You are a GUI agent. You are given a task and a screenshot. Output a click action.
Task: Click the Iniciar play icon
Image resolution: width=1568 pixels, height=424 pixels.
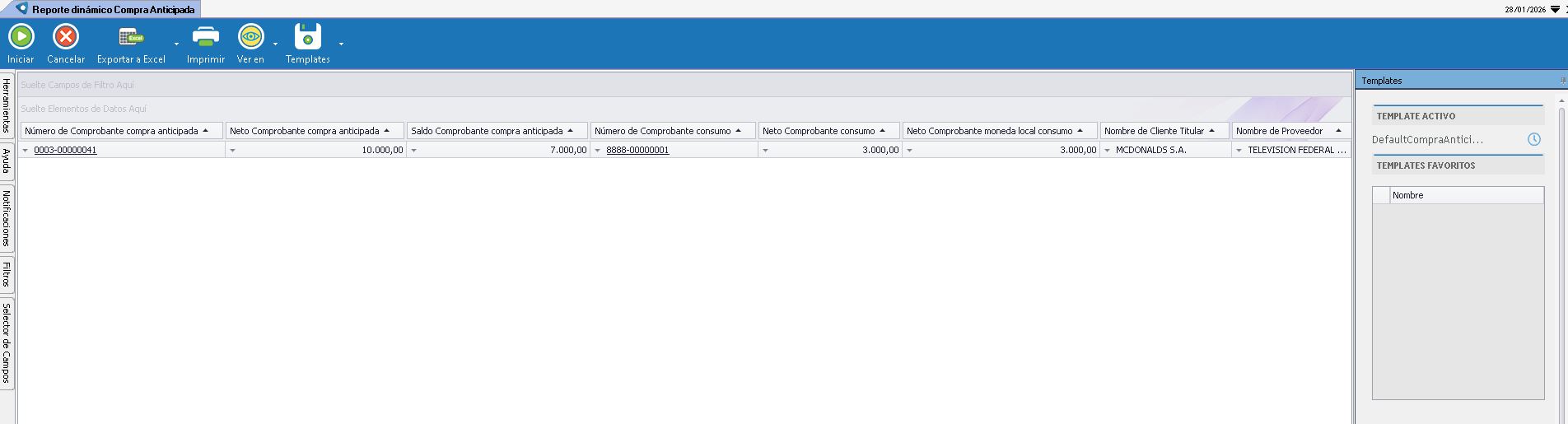pyautogui.click(x=21, y=37)
